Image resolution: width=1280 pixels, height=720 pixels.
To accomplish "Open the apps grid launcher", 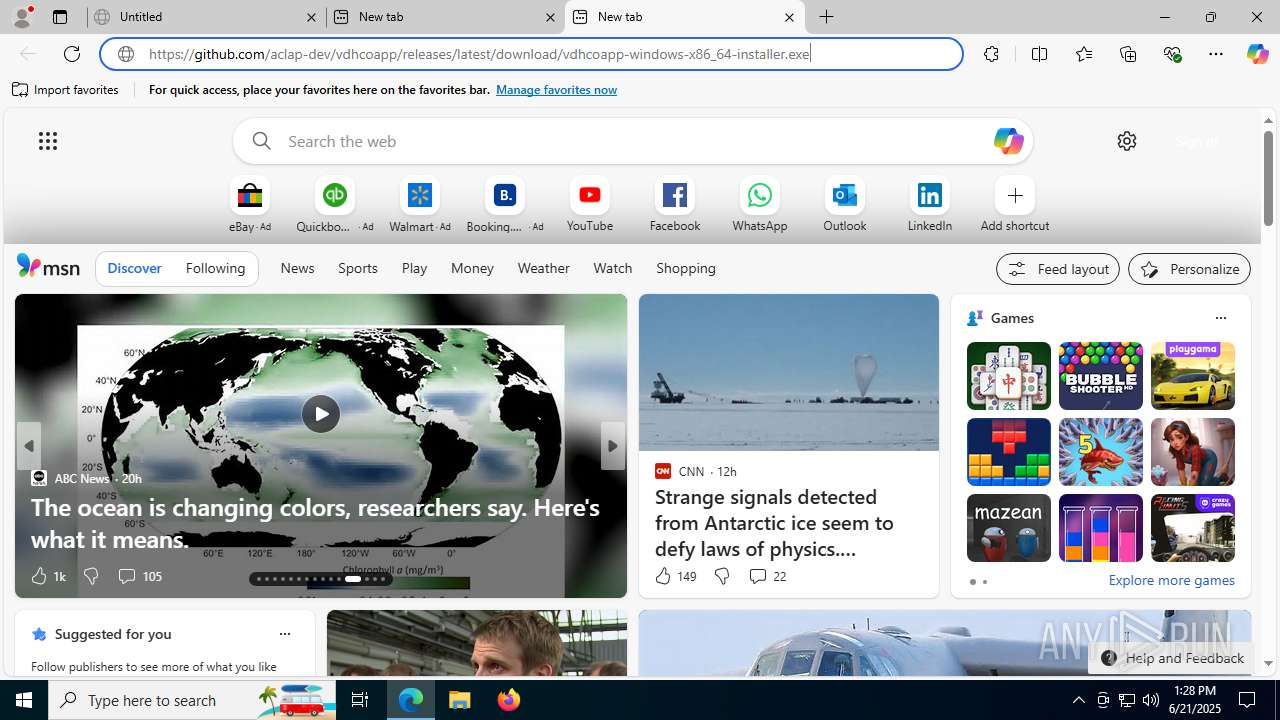I will (48, 141).
